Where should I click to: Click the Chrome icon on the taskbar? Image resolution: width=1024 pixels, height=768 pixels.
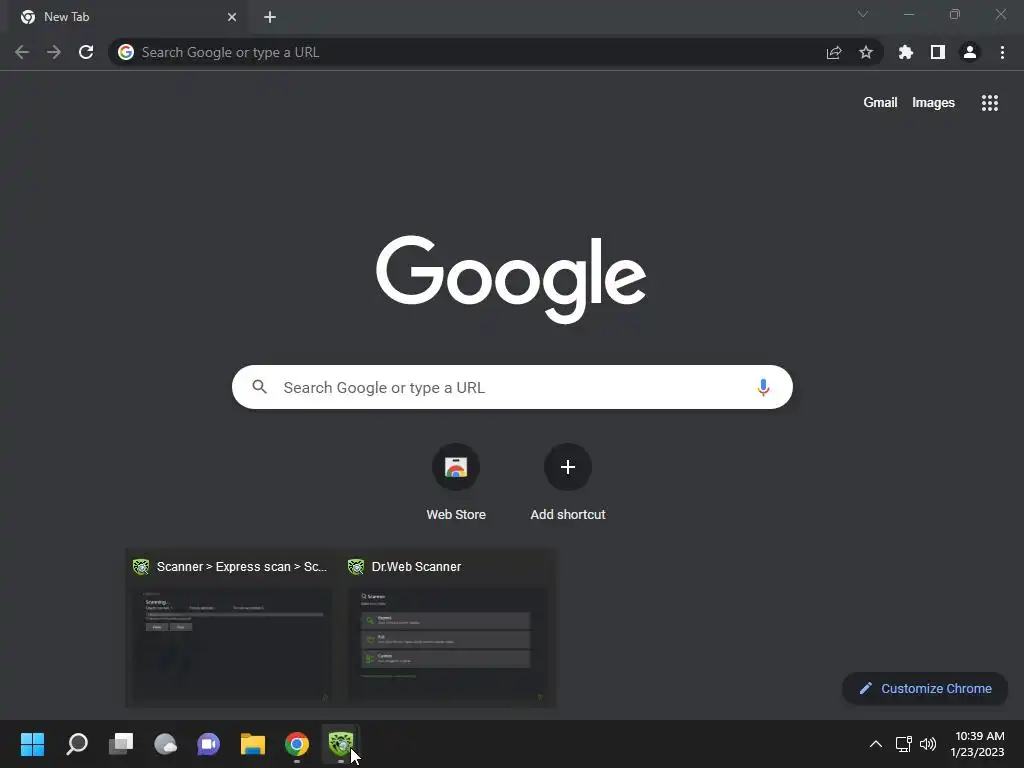[297, 744]
